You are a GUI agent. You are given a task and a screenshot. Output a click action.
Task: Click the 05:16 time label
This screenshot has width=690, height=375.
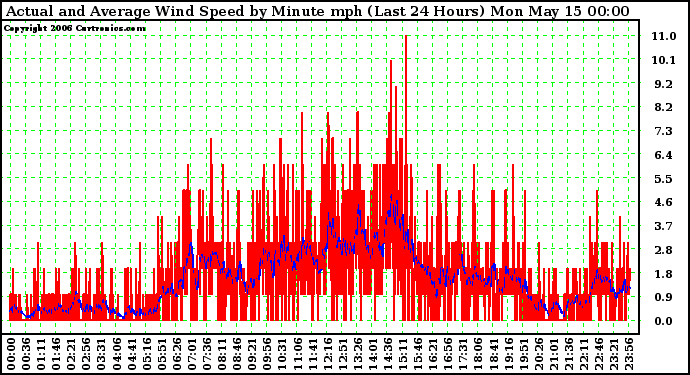pos(147,354)
